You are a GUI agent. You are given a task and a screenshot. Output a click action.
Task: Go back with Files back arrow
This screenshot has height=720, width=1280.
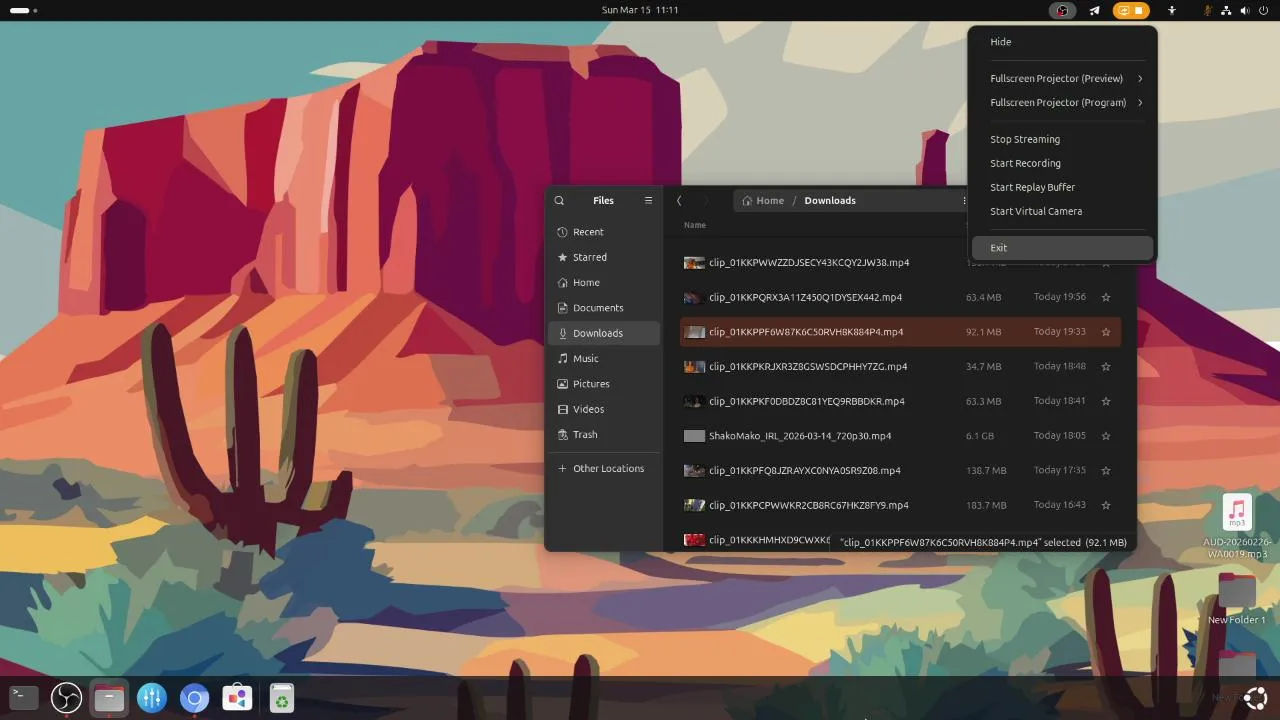[x=679, y=200]
